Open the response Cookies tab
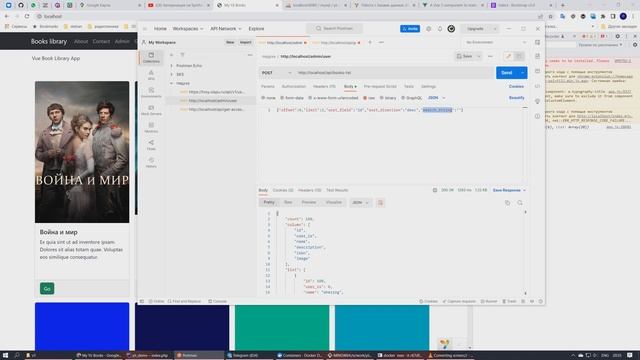640x360 pixels. pos(283,190)
